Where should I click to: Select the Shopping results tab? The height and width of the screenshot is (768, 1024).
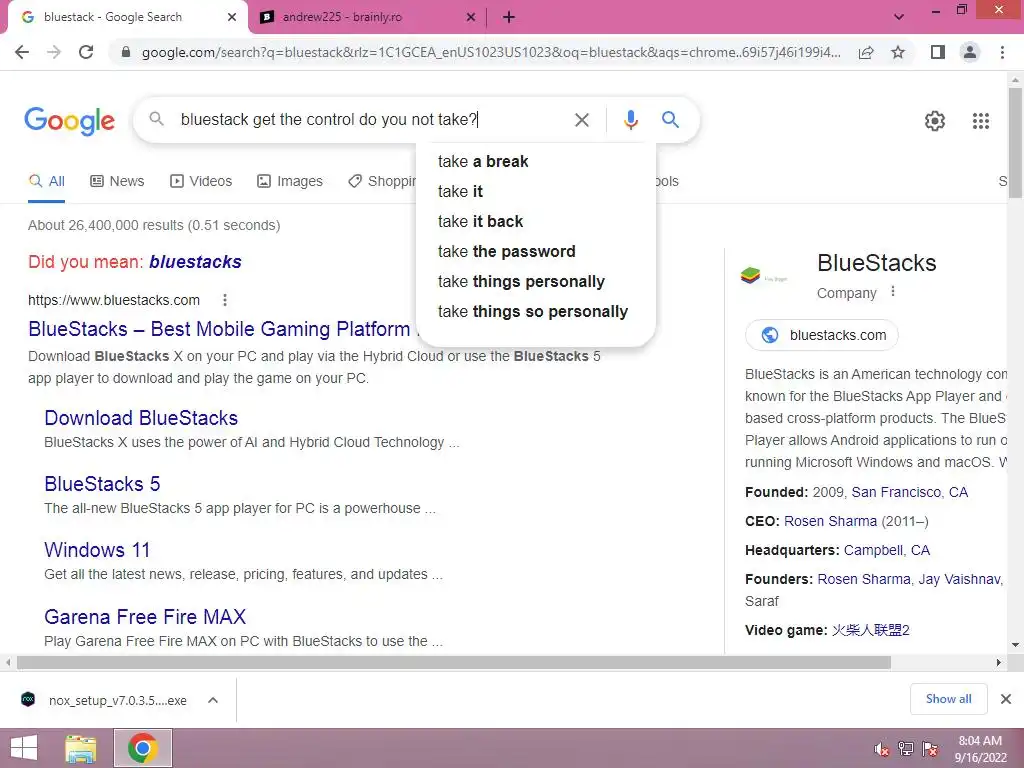click(382, 181)
